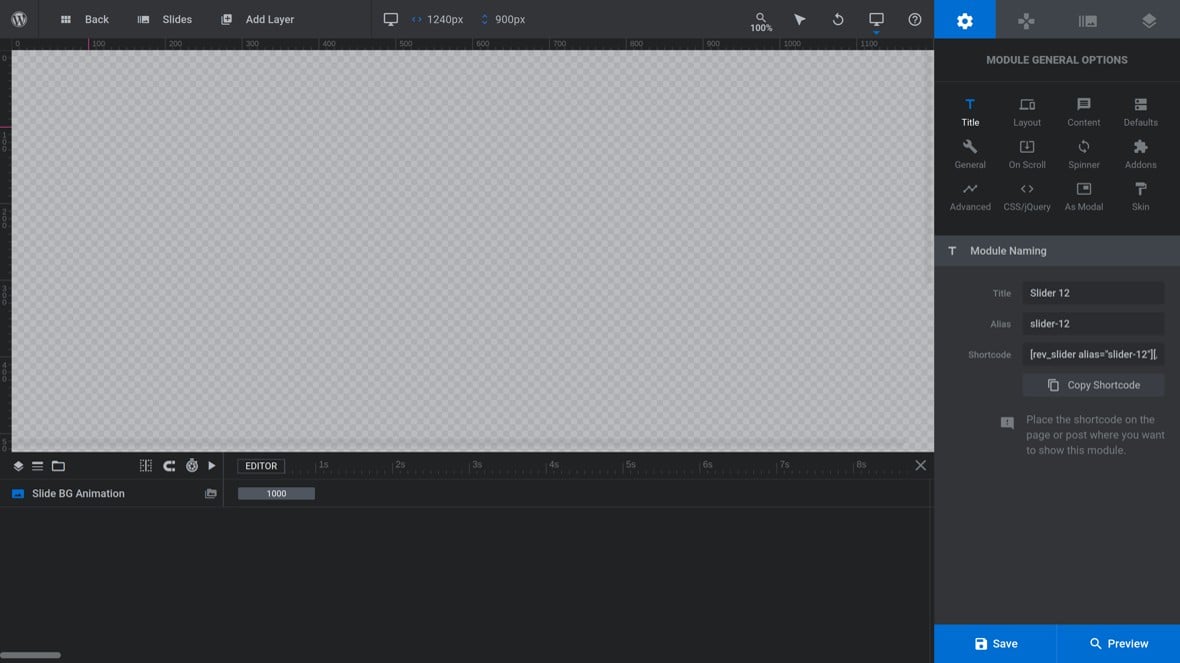1180x663 pixels.
Task: Open the As Modal settings section
Action: click(1084, 196)
